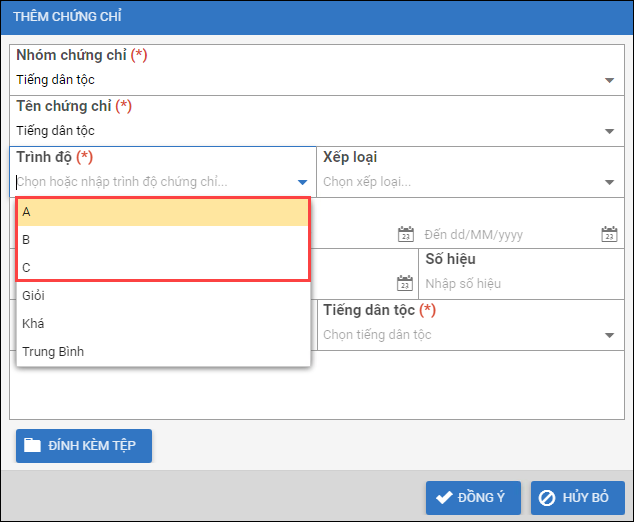Viewport: 634px width, 522px height.
Task: Select Trung Bình option
Action: 163,351
